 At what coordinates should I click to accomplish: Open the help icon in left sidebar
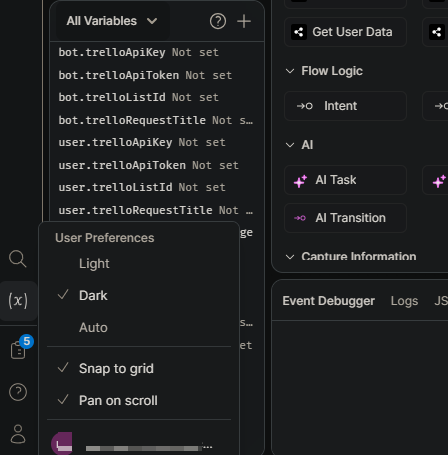[x=18, y=392]
